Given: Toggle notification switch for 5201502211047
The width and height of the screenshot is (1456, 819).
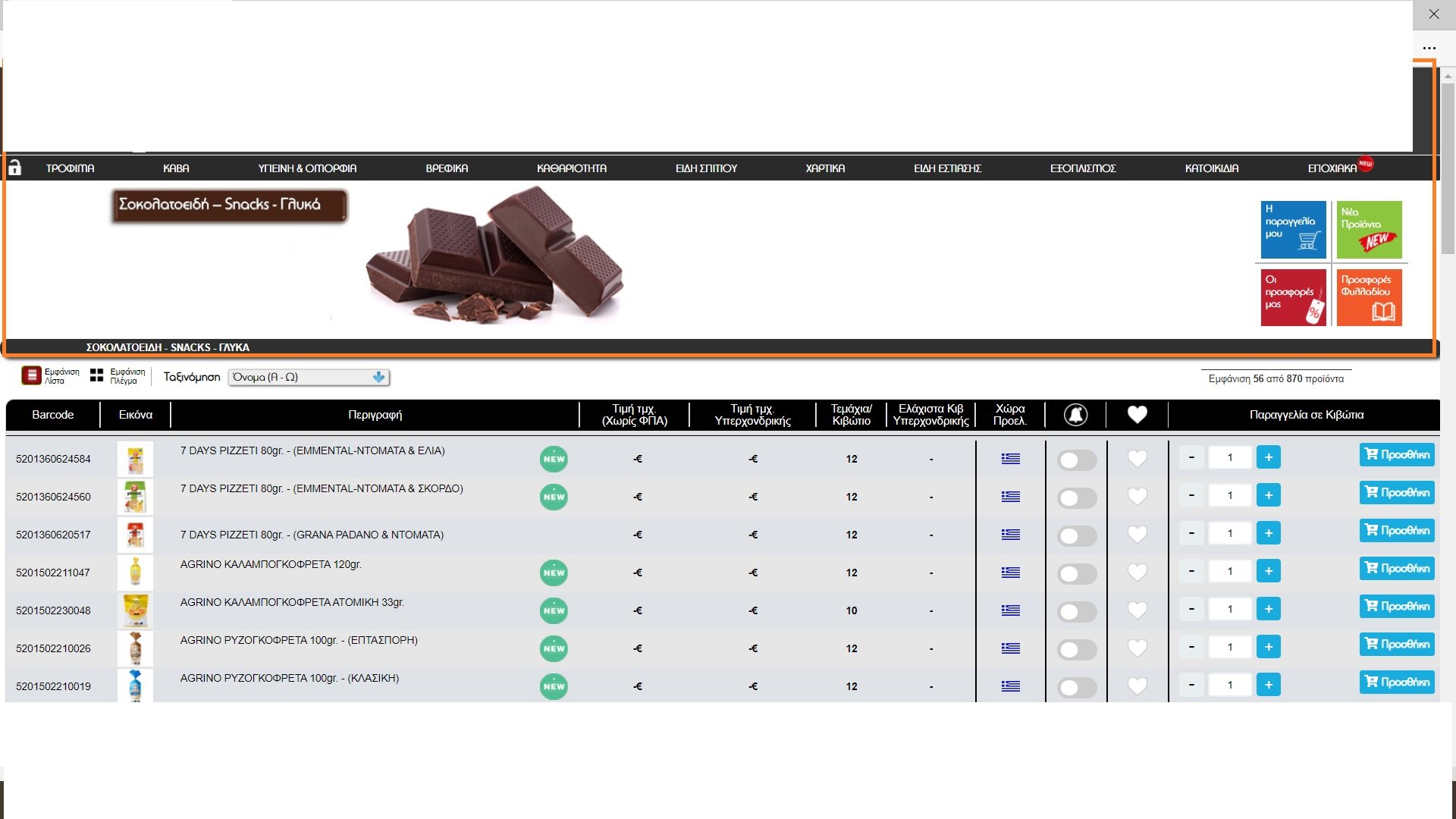Looking at the screenshot, I should pyautogui.click(x=1077, y=573).
